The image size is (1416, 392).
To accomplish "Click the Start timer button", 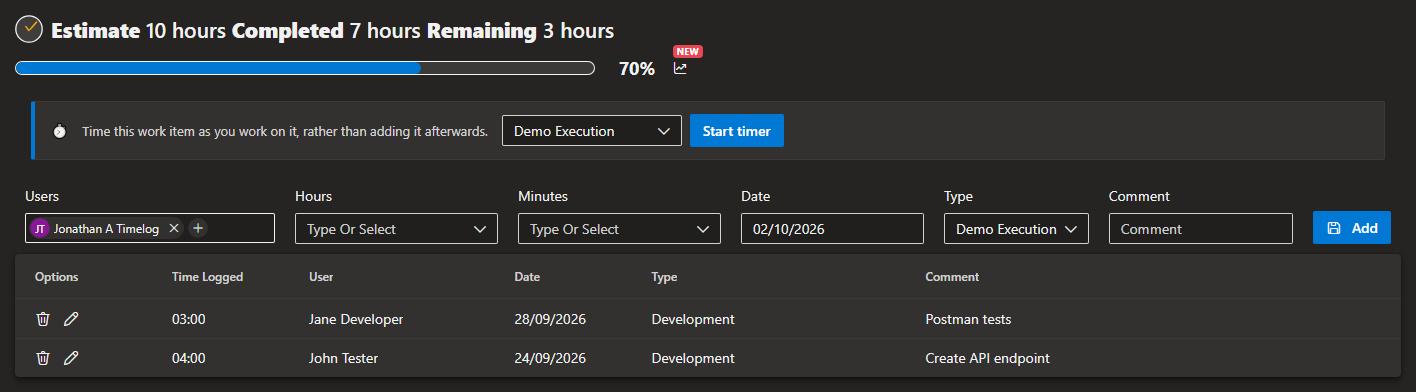I will click(737, 131).
